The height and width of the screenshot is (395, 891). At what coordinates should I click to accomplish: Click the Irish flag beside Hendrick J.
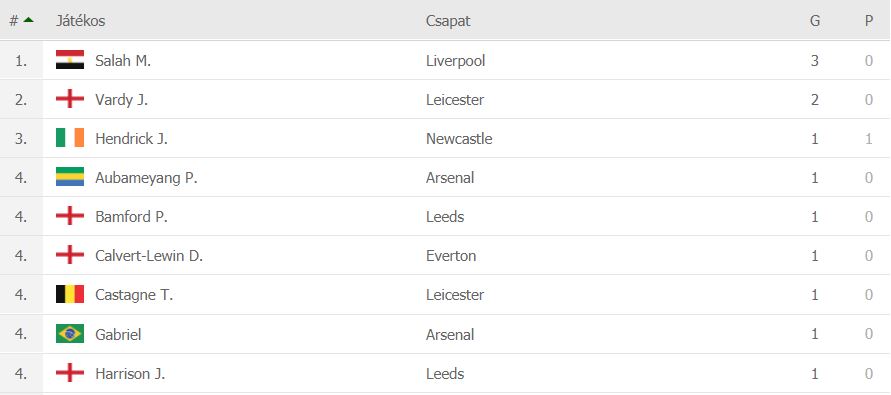click(70, 138)
